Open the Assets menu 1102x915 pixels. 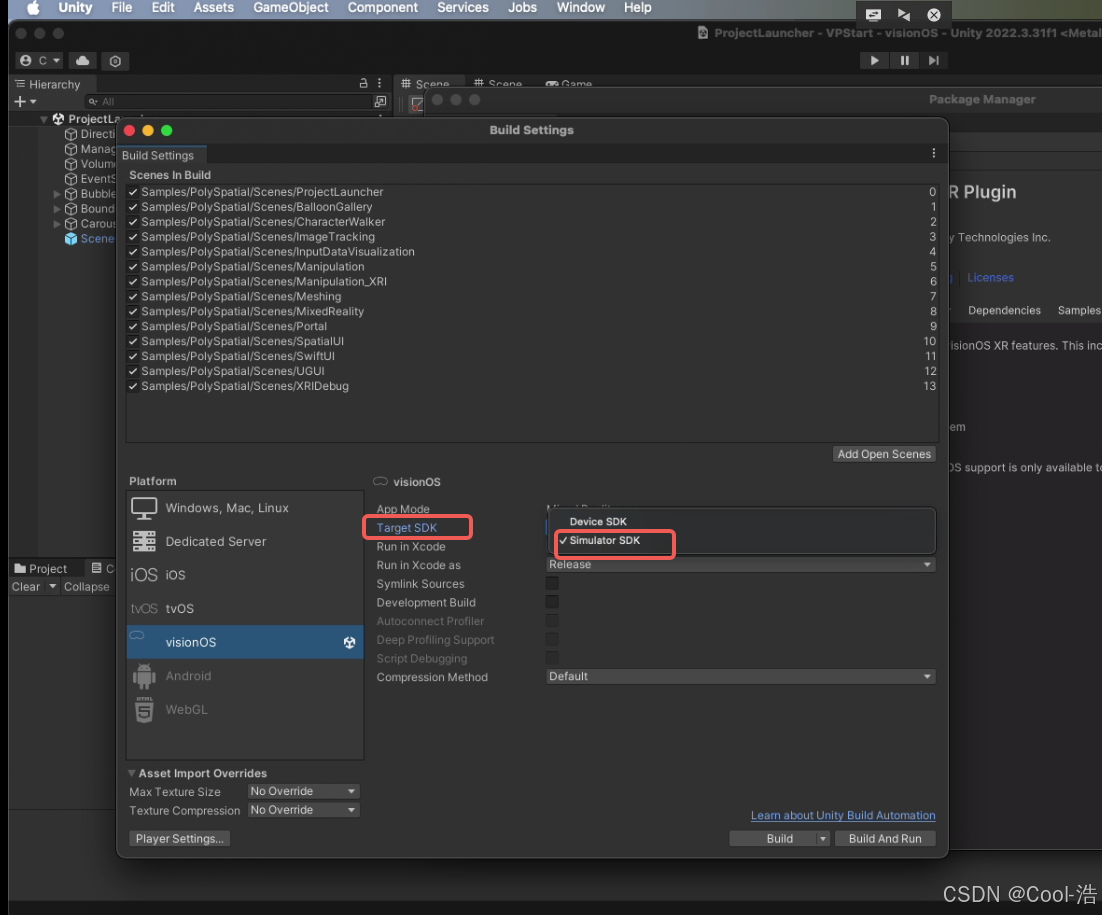pos(214,8)
